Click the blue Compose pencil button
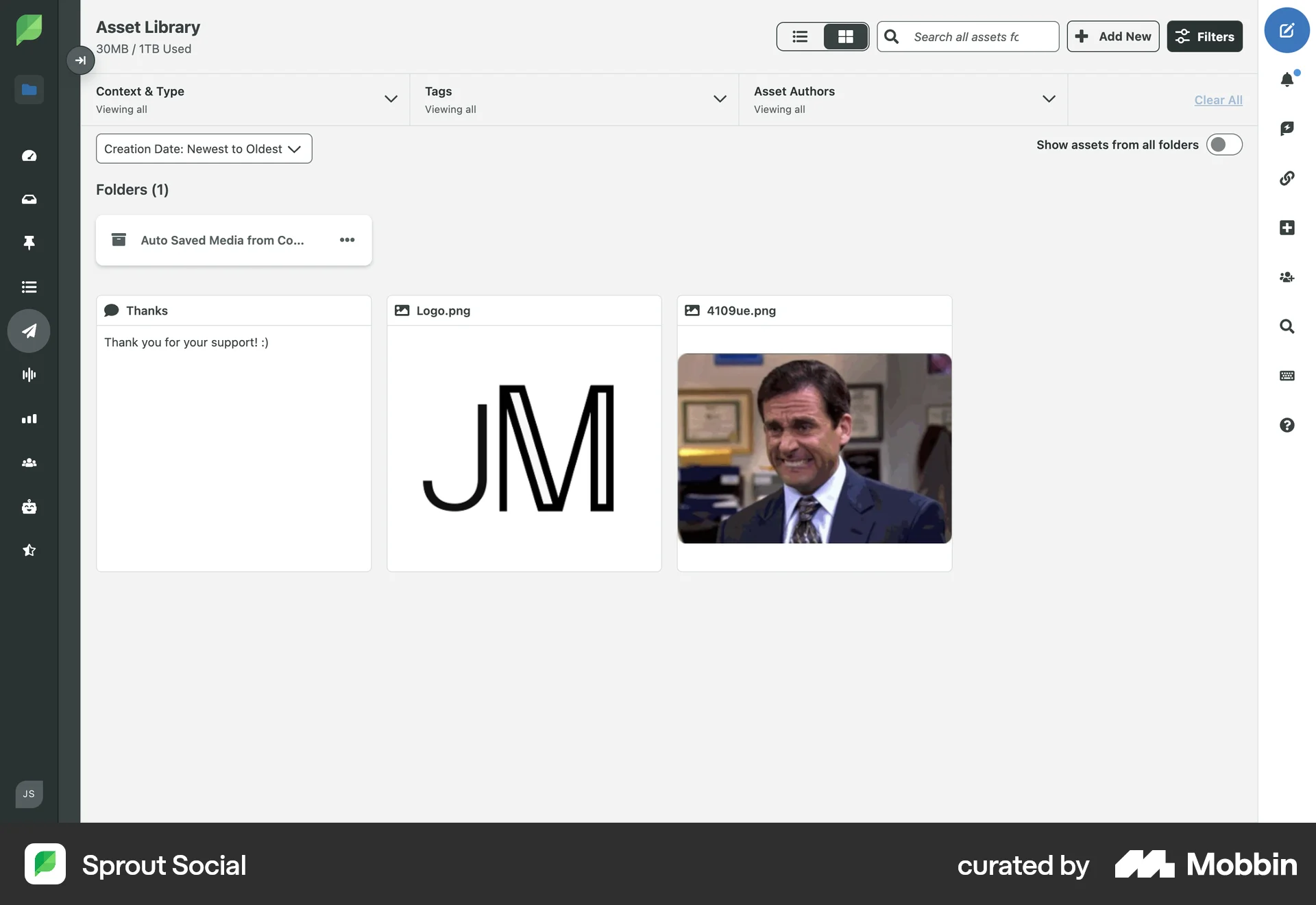The height and width of the screenshot is (905, 1316). coord(1287,30)
